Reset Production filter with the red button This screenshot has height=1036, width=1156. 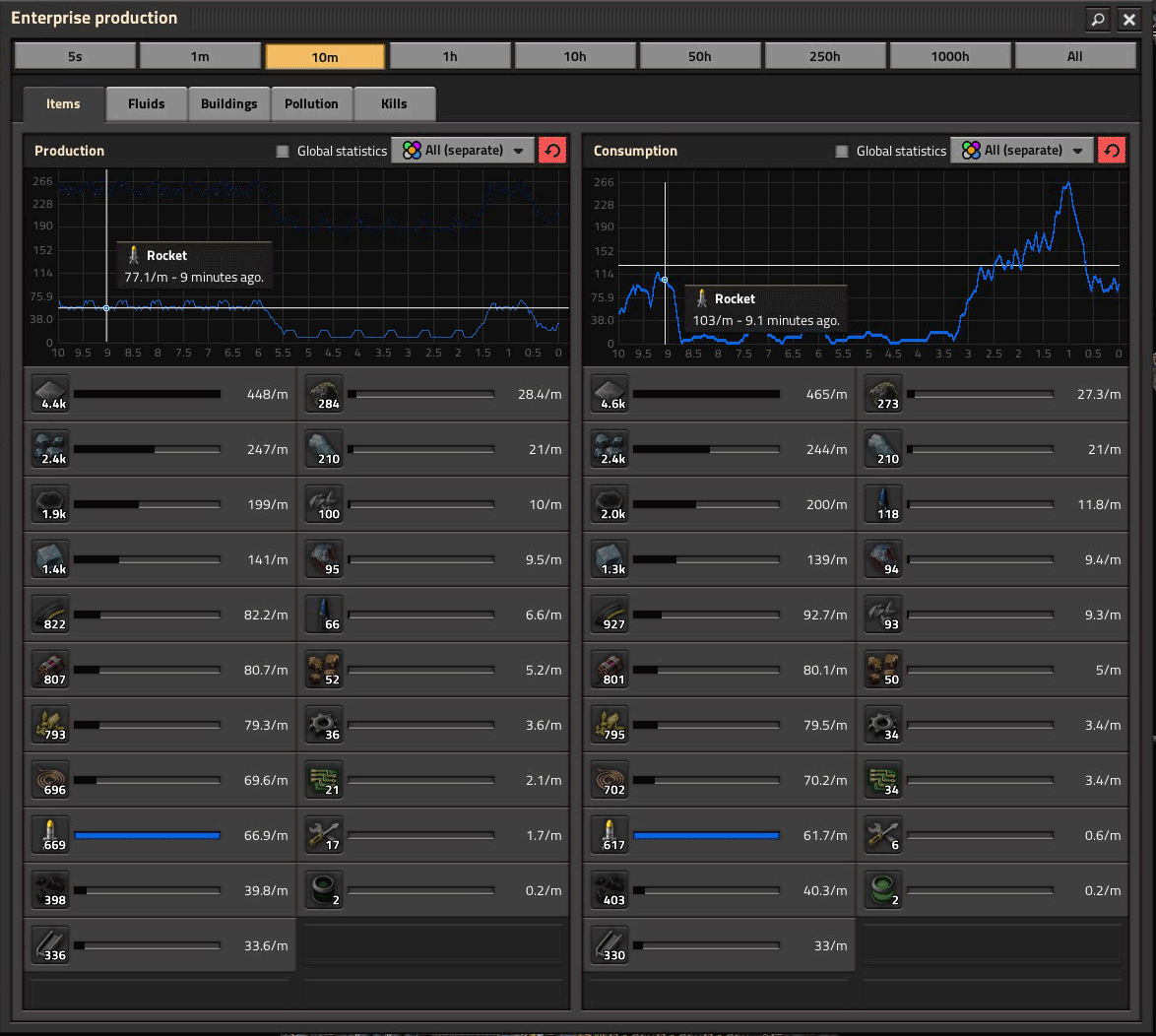(552, 151)
